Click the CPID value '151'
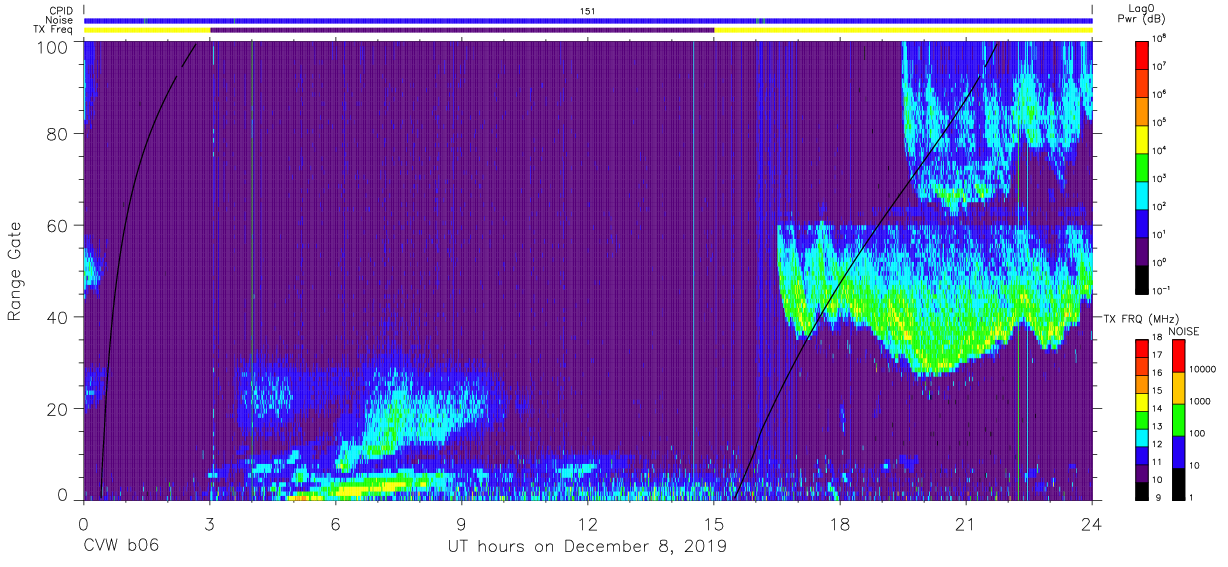 point(588,11)
